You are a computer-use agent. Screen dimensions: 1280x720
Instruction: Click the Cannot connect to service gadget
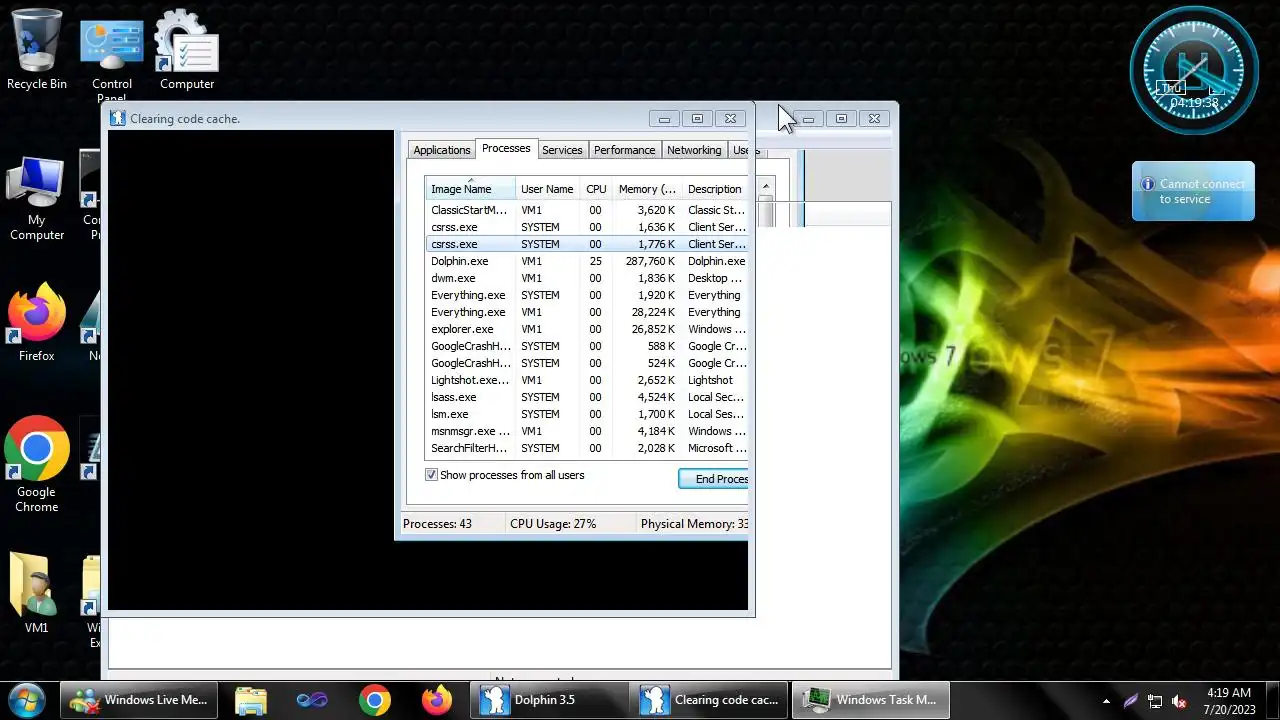tap(1193, 191)
